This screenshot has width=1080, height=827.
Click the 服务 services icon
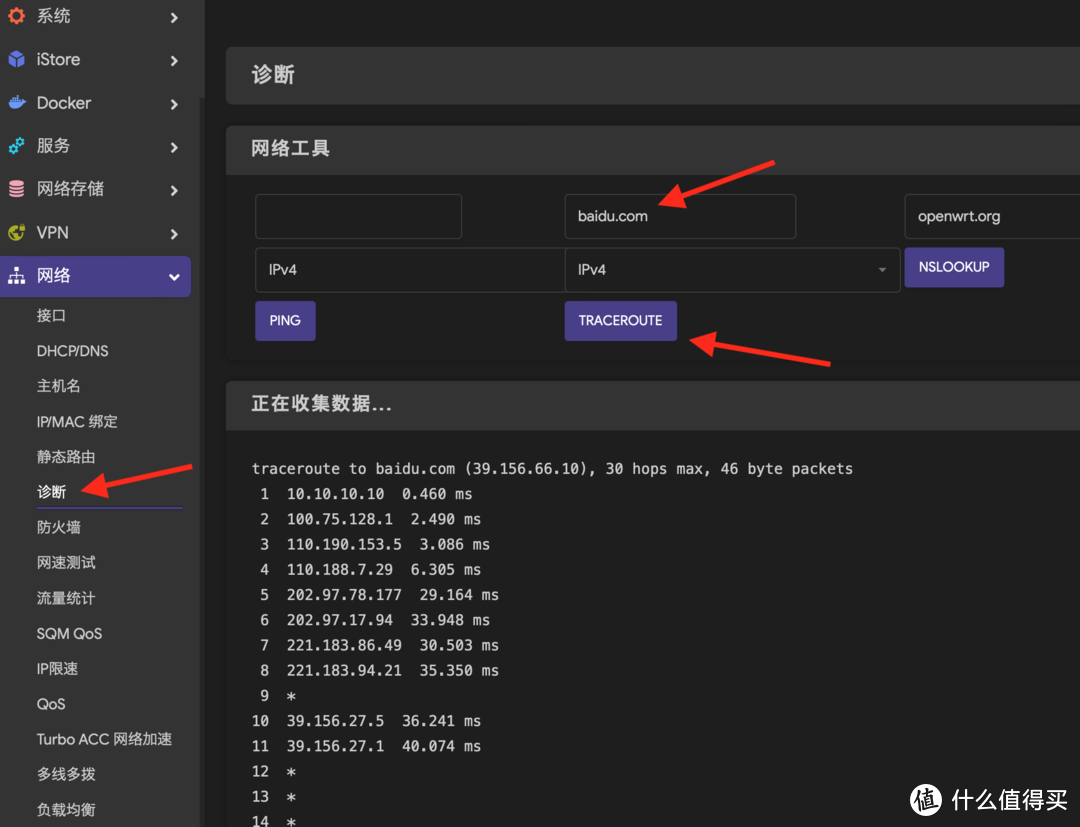16,146
